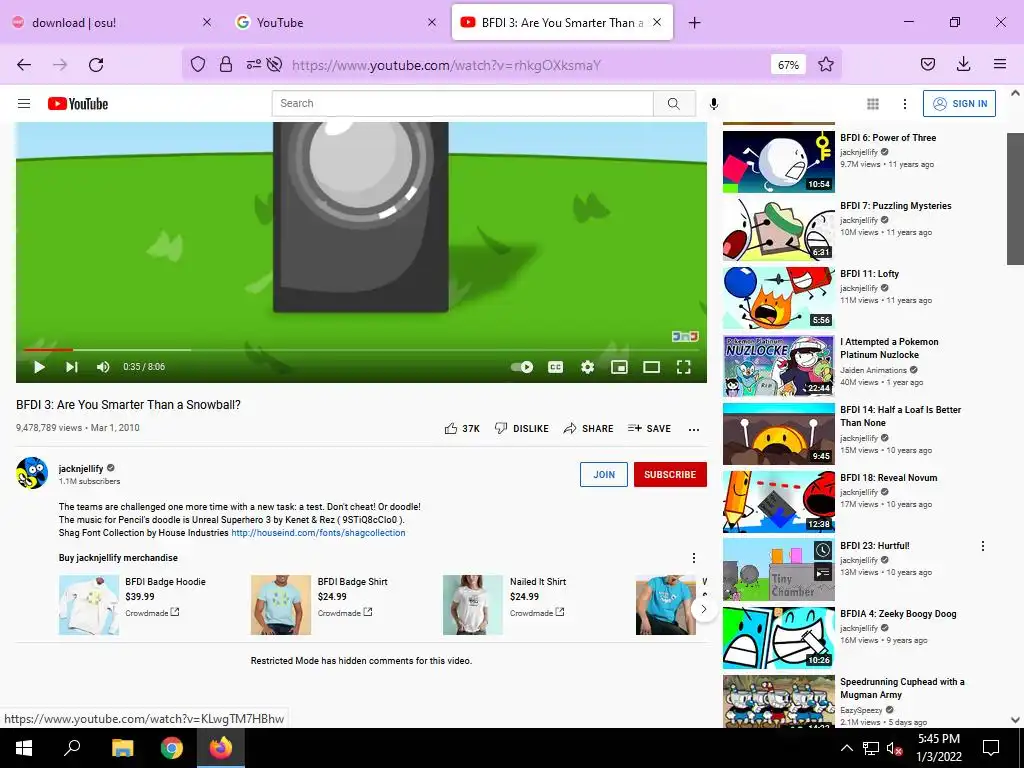Switch to download | osu! tab
The image size is (1024, 768).
point(112,22)
